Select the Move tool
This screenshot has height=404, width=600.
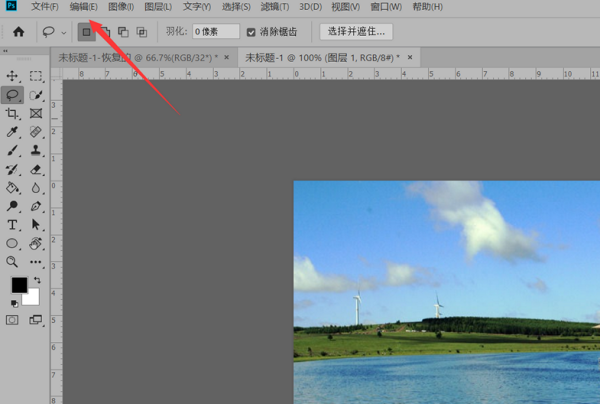13,76
